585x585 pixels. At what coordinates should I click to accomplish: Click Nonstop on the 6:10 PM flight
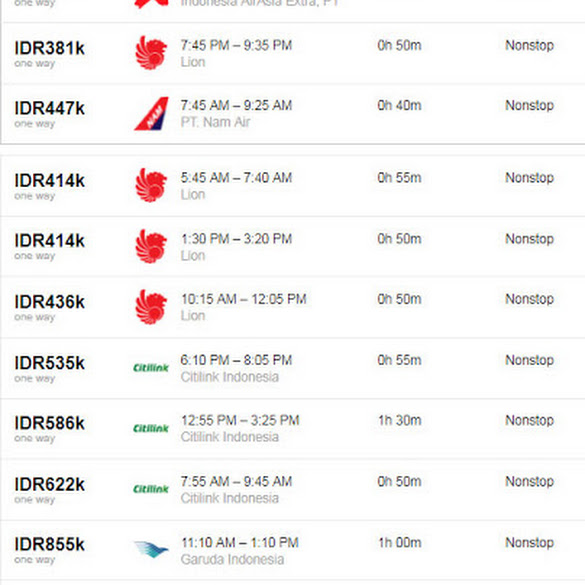[x=529, y=360]
